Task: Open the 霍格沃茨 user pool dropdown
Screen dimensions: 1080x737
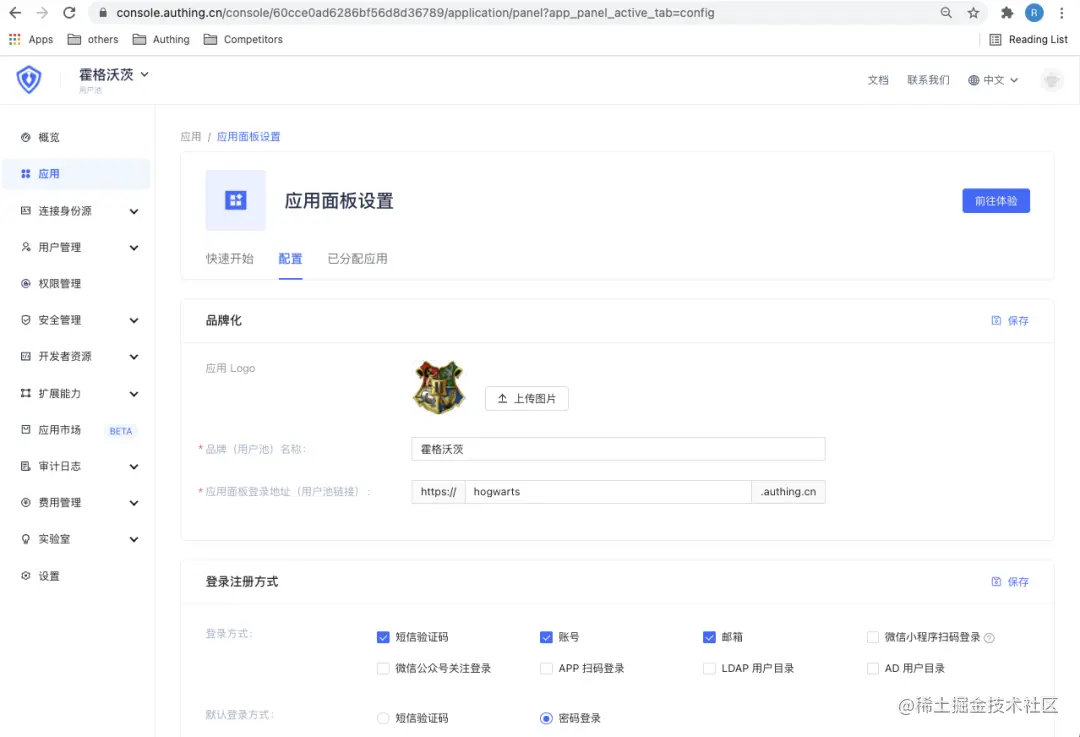Action: [x=114, y=74]
